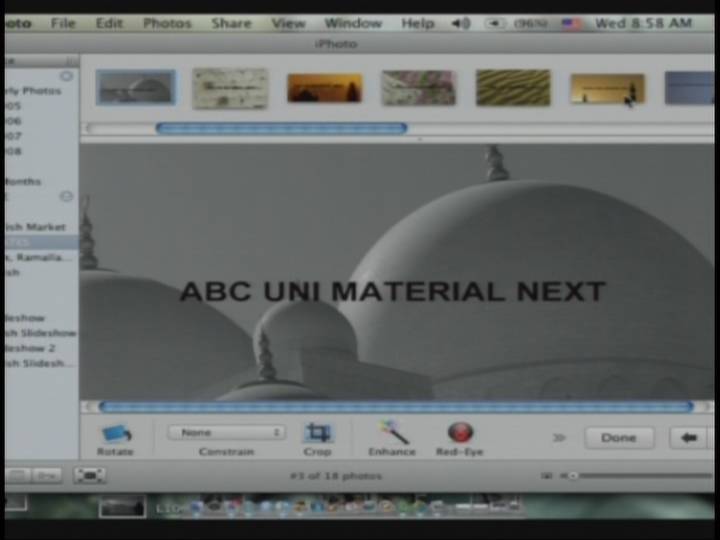Click the Done button
The image size is (720, 540).
[x=619, y=437]
